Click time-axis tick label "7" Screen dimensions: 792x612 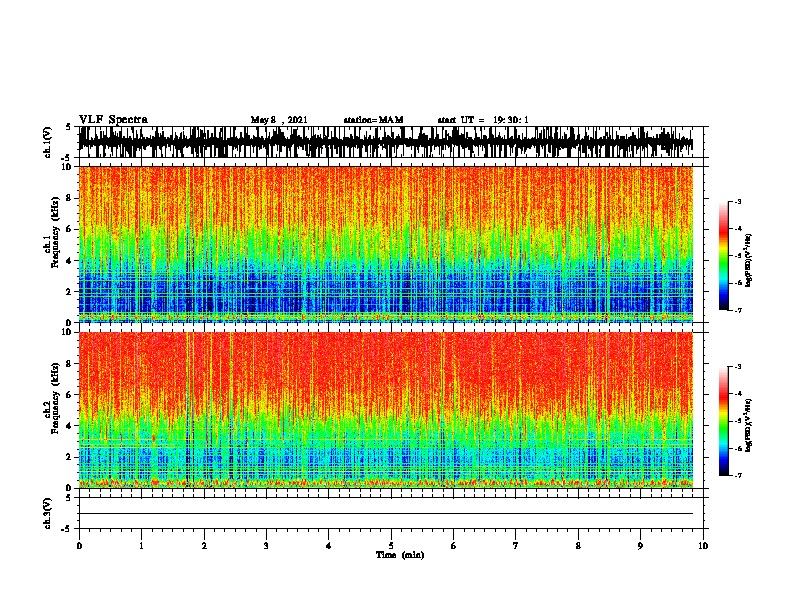click(x=516, y=546)
